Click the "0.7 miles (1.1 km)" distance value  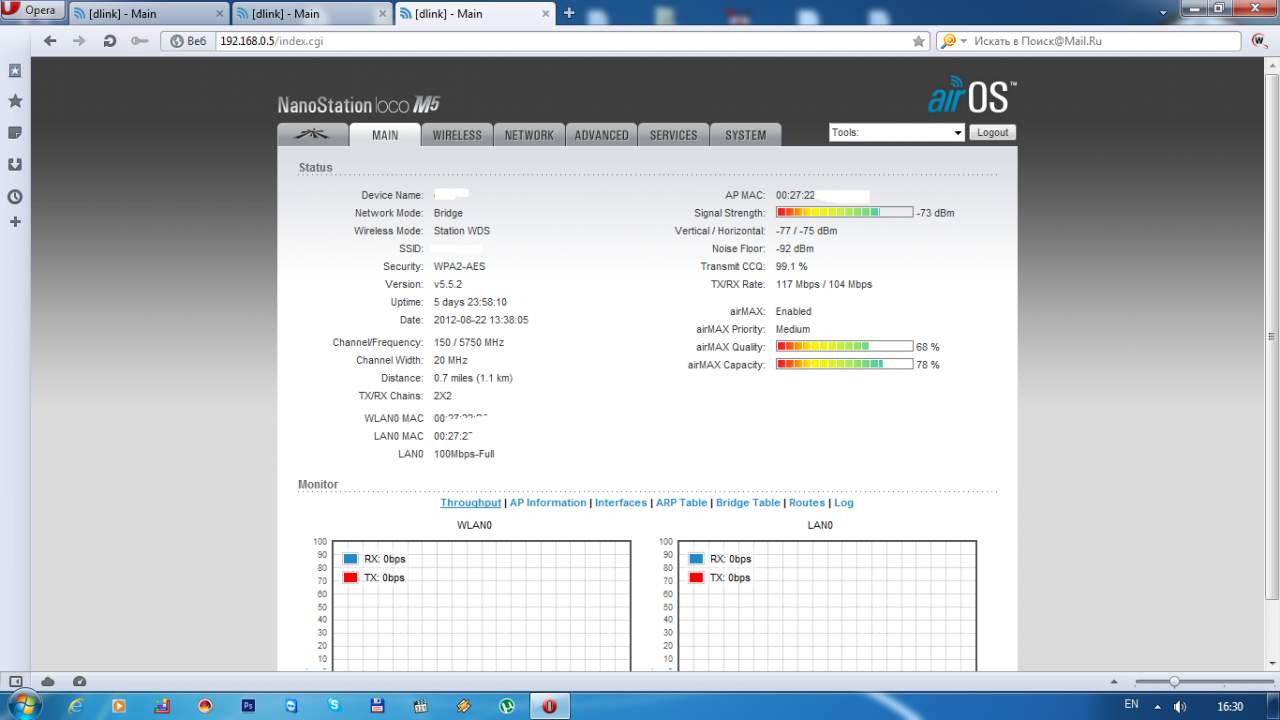[x=473, y=379]
